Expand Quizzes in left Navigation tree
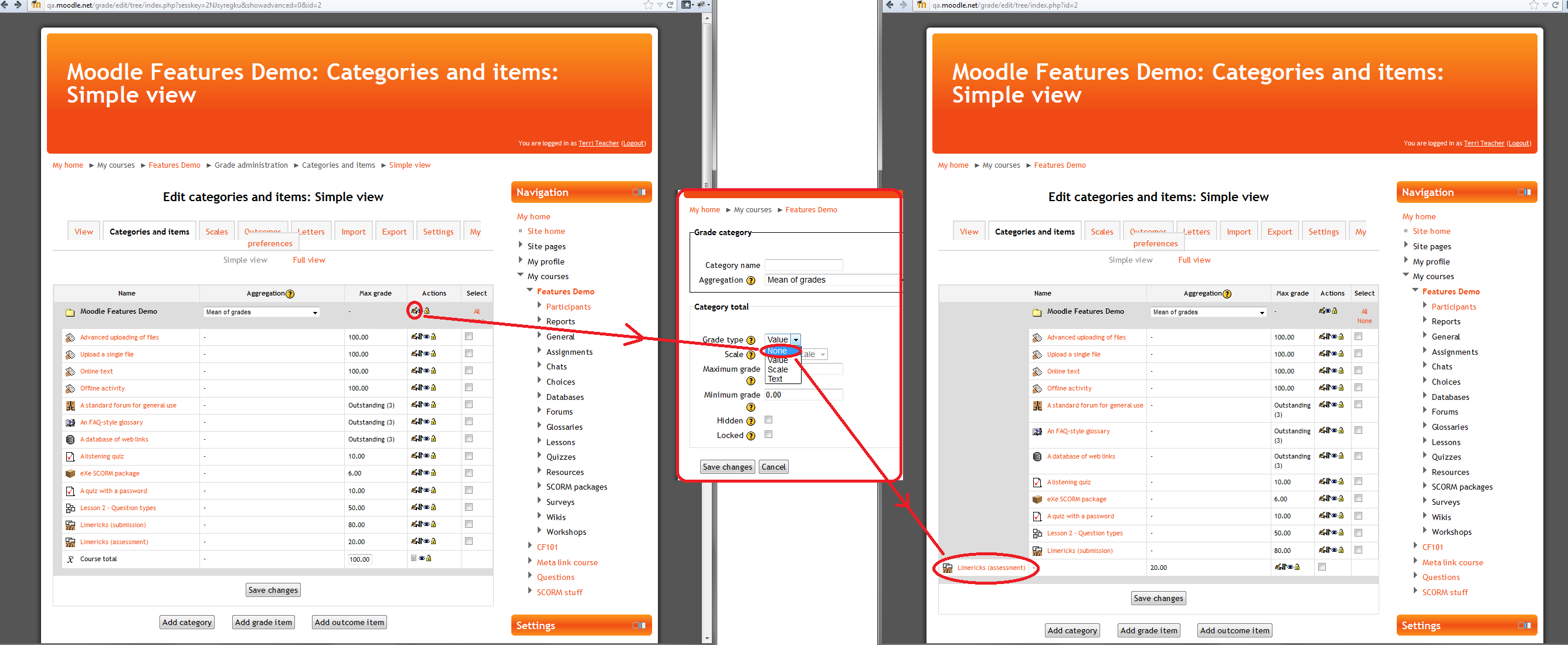The height and width of the screenshot is (645, 1568). pyautogui.click(x=539, y=455)
